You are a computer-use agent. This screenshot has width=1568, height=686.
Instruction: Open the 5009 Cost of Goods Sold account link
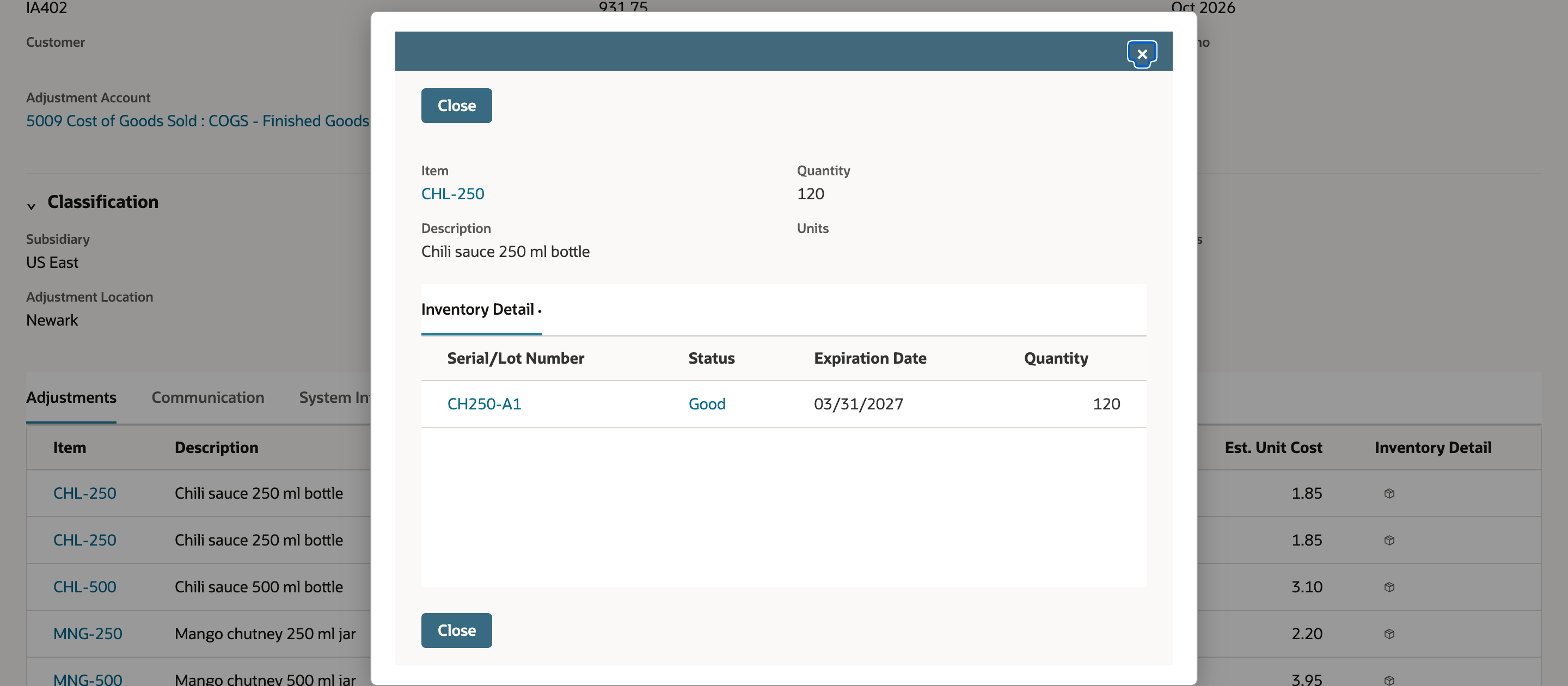(x=197, y=120)
